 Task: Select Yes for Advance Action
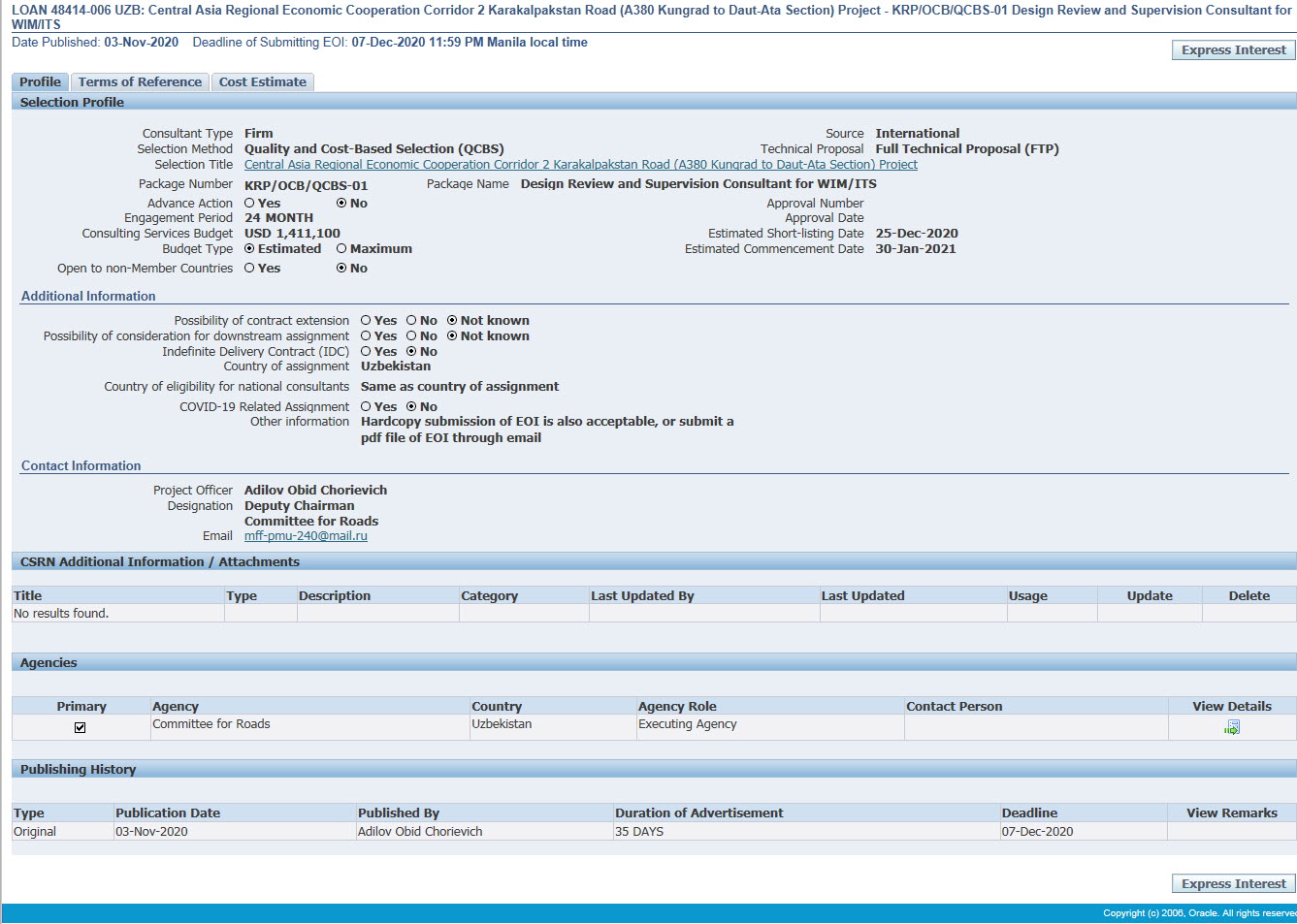point(249,204)
